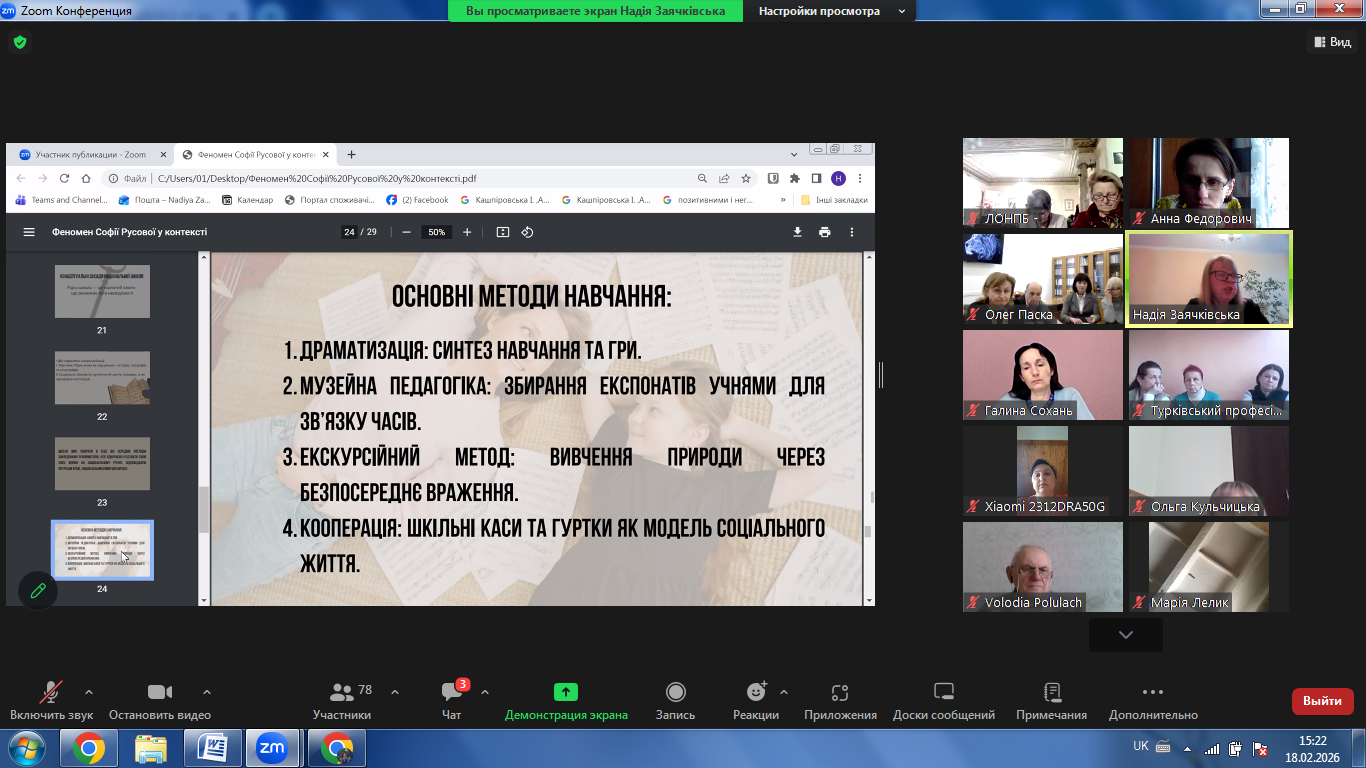Click the Reactions smiley icon
This screenshot has height=768, width=1366.
pos(755,693)
